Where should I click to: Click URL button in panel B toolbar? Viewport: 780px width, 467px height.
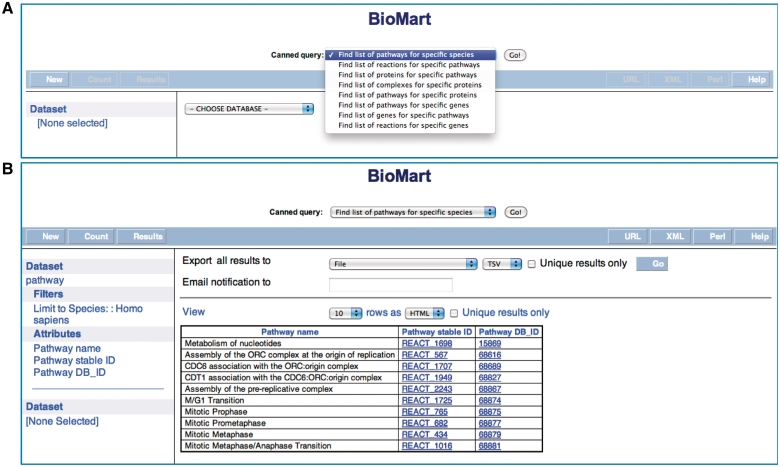tap(629, 237)
